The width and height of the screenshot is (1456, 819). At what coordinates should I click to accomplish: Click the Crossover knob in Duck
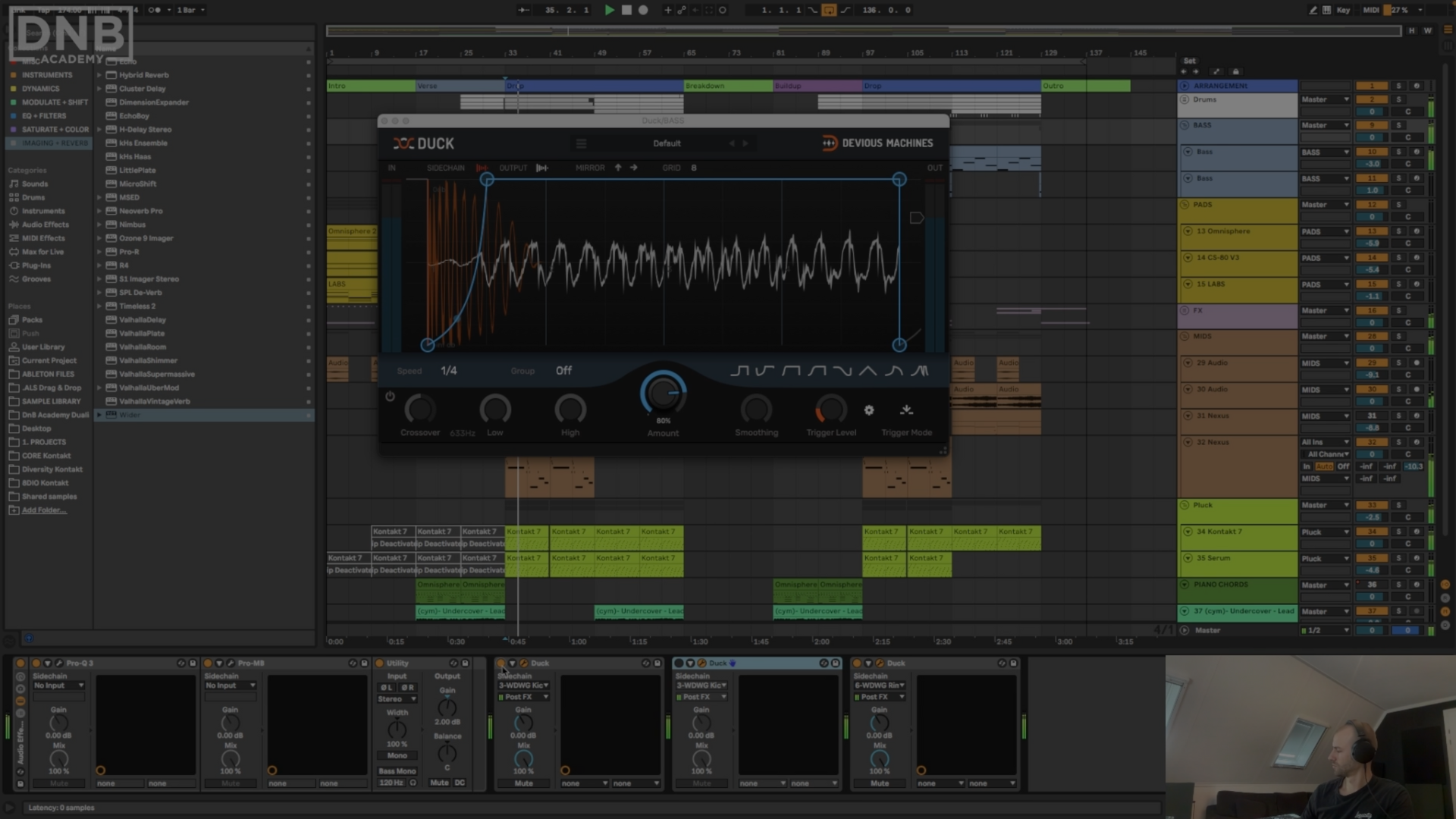419,409
